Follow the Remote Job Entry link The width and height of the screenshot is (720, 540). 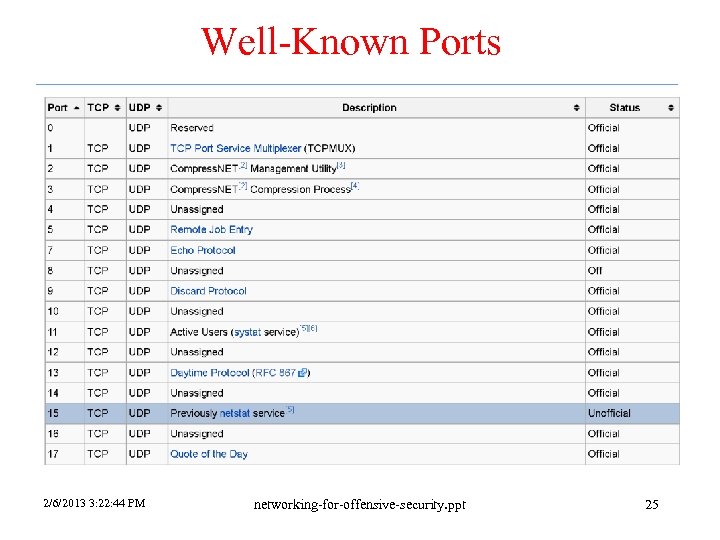(211, 230)
